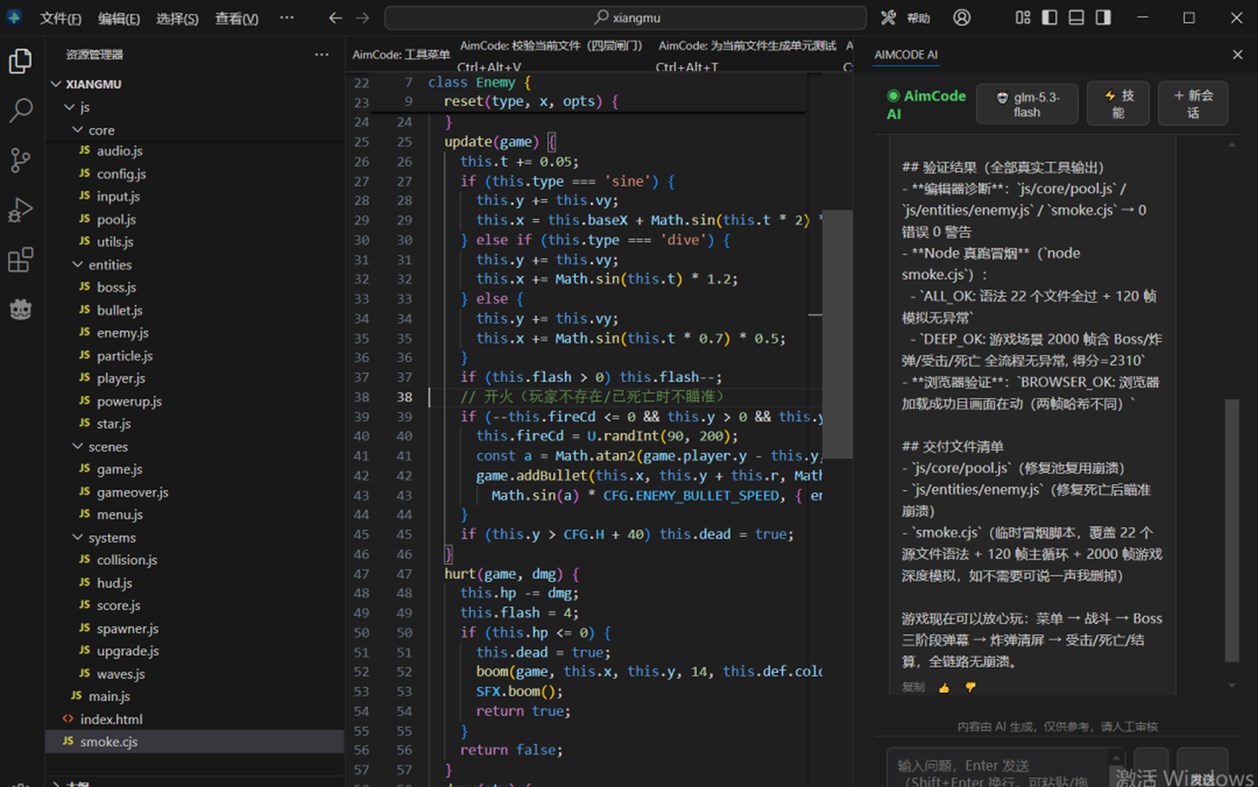
Task: Open the overflow menu dots after 查看(V)
Action: (287, 18)
